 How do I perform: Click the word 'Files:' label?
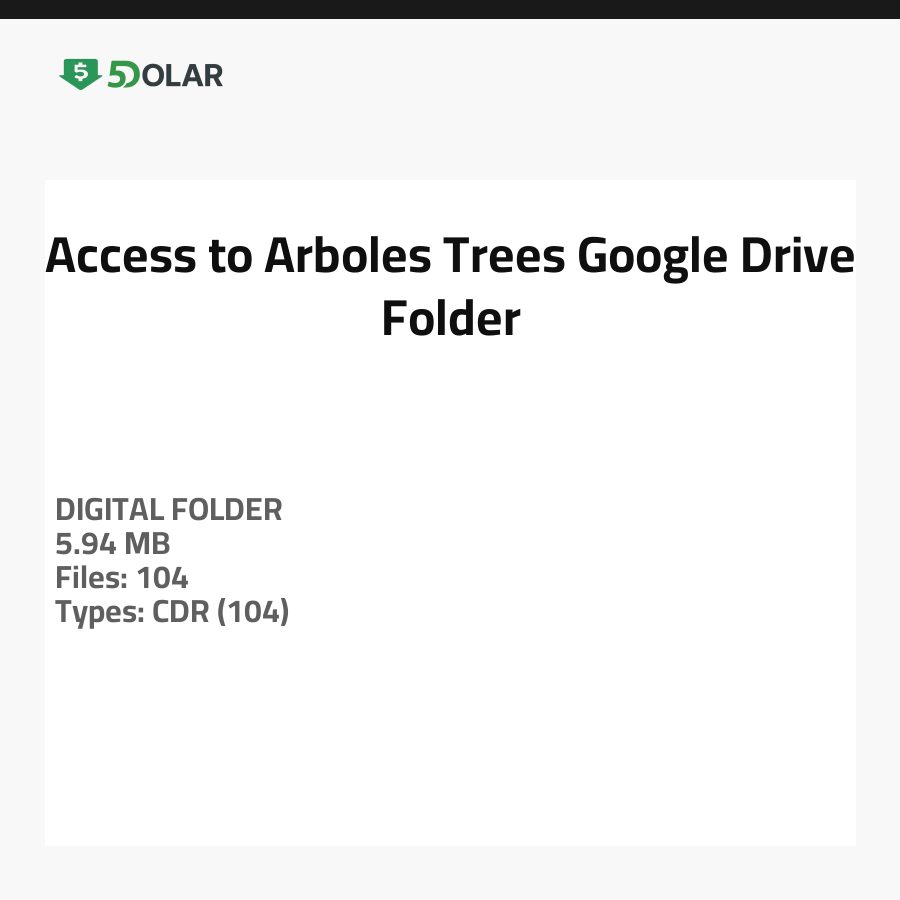tap(92, 578)
